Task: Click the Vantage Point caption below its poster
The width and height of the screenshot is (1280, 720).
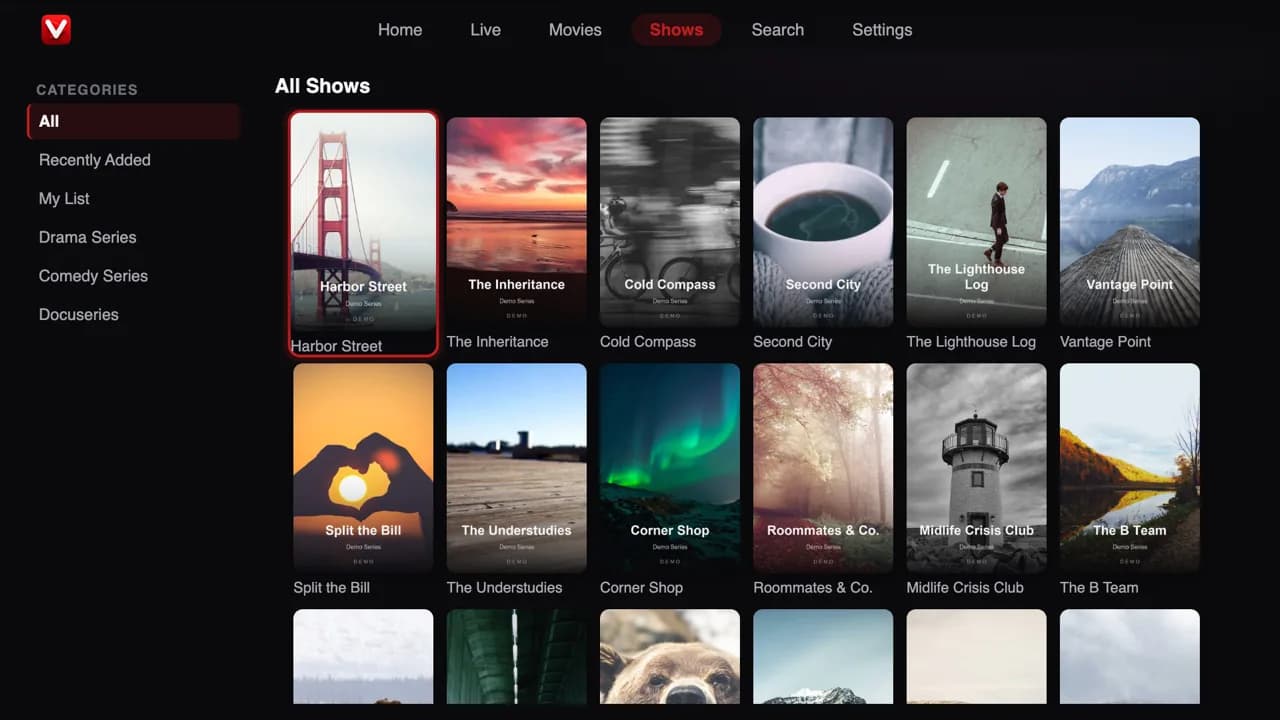Action: coord(1106,342)
